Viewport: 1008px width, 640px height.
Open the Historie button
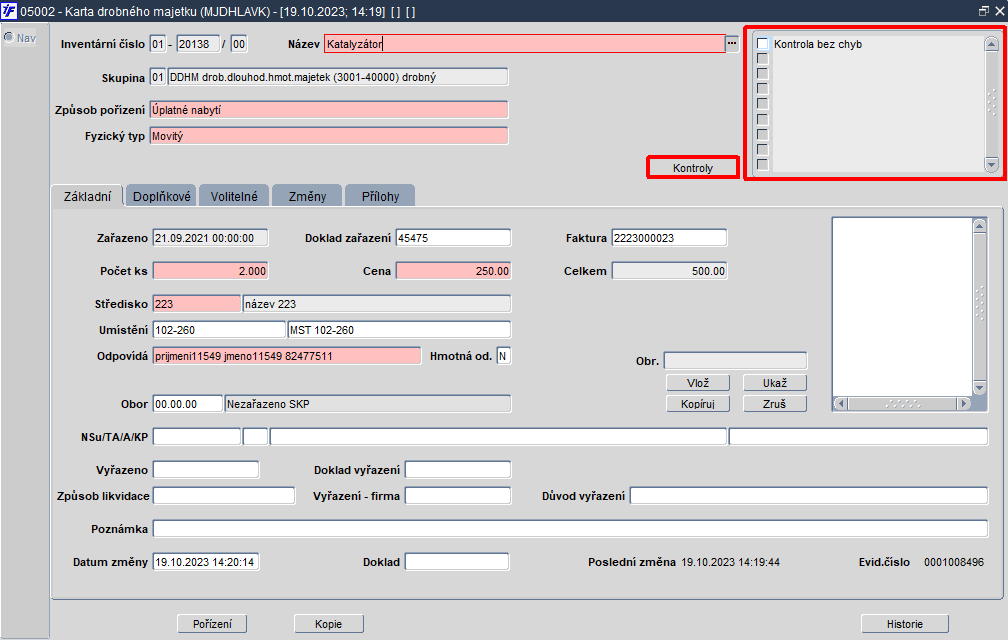[x=904, y=623]
